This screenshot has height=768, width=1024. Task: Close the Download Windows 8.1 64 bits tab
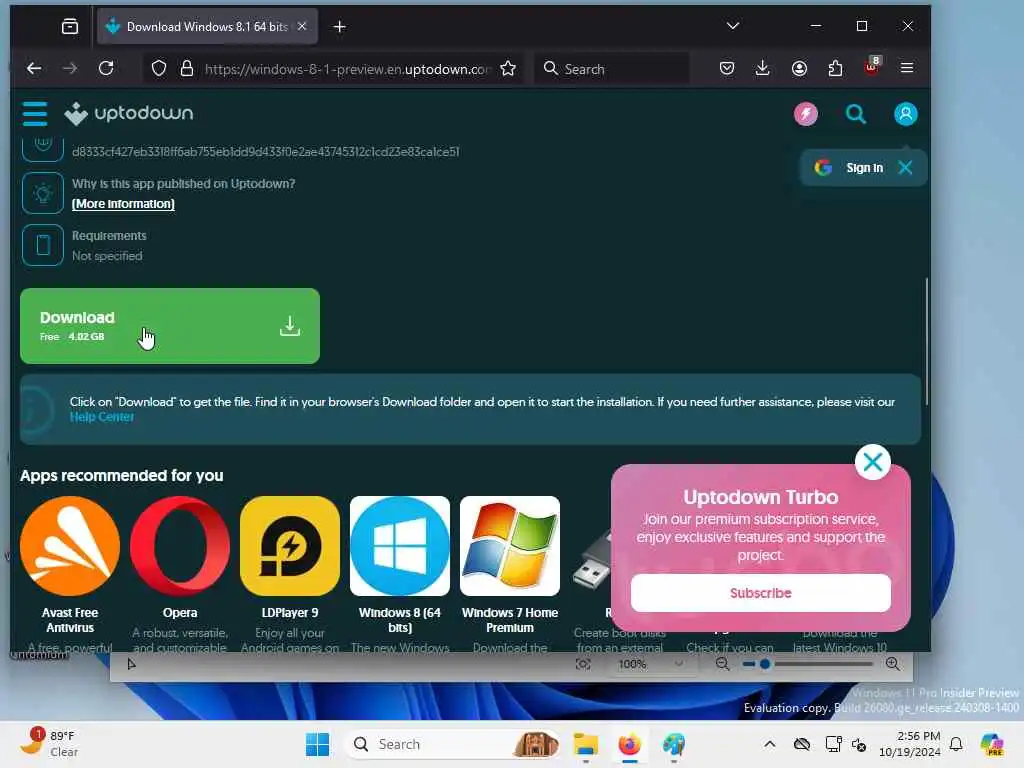302,26
